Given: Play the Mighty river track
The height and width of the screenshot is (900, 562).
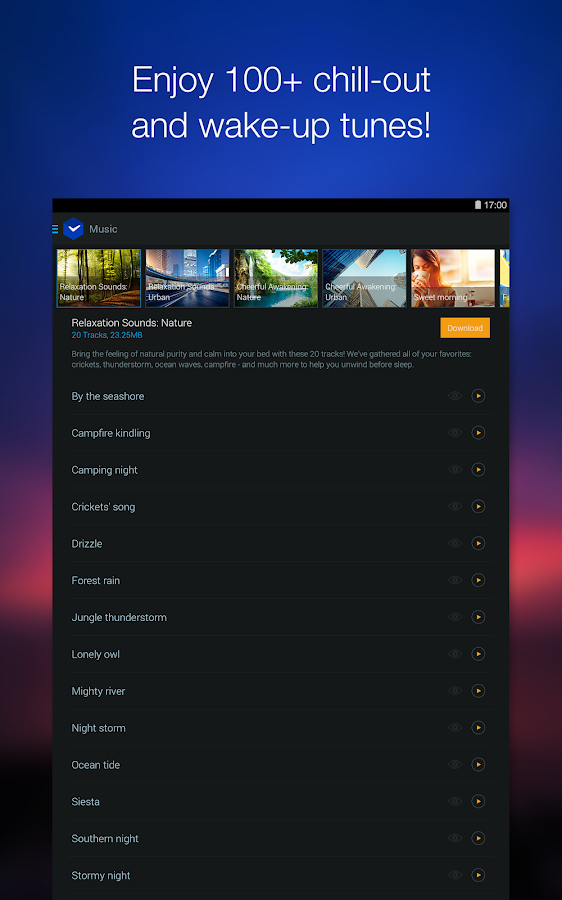Looking at the screenshot, I should coord(478,690).
